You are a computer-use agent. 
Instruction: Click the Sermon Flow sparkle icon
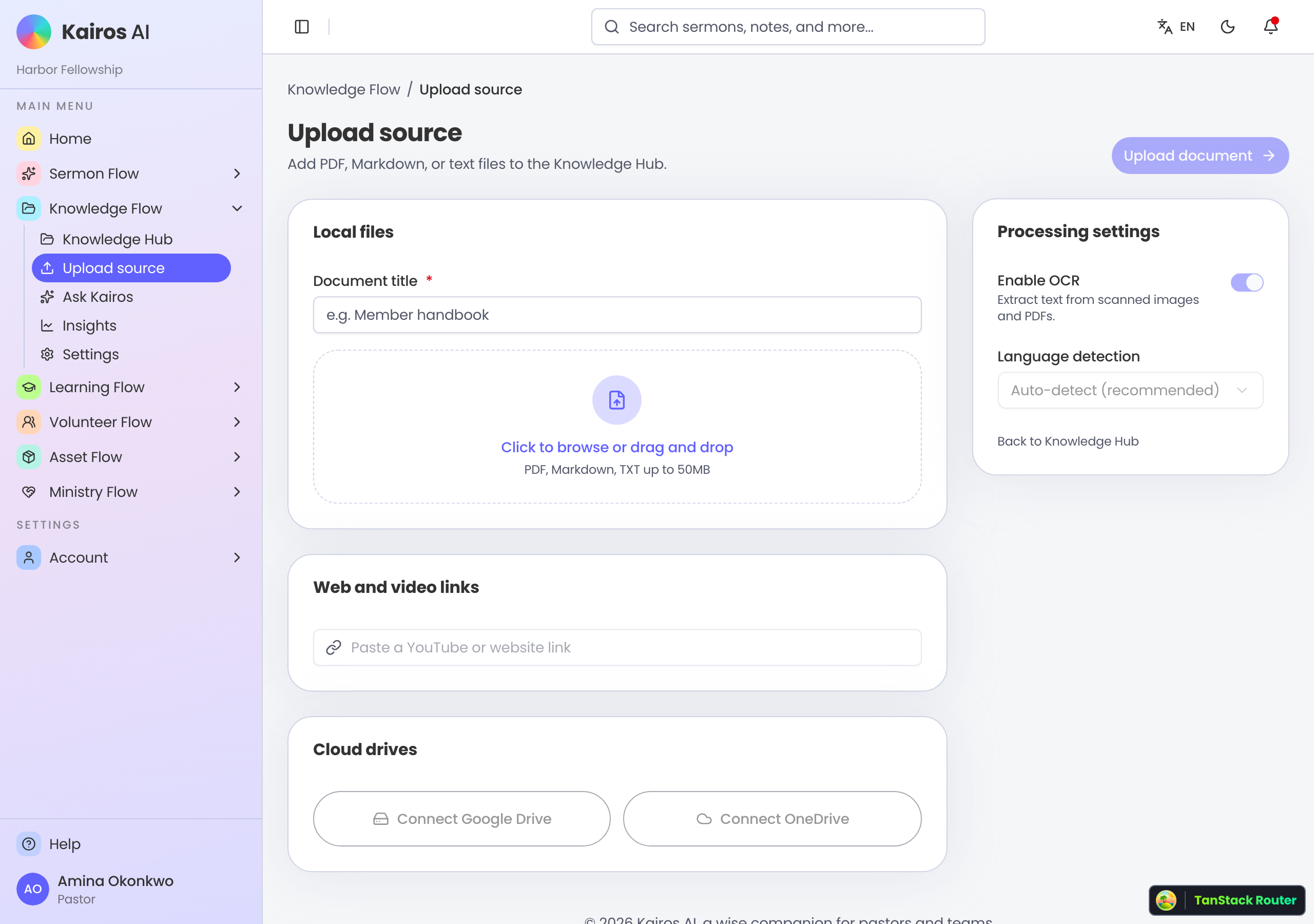point(29,174)
